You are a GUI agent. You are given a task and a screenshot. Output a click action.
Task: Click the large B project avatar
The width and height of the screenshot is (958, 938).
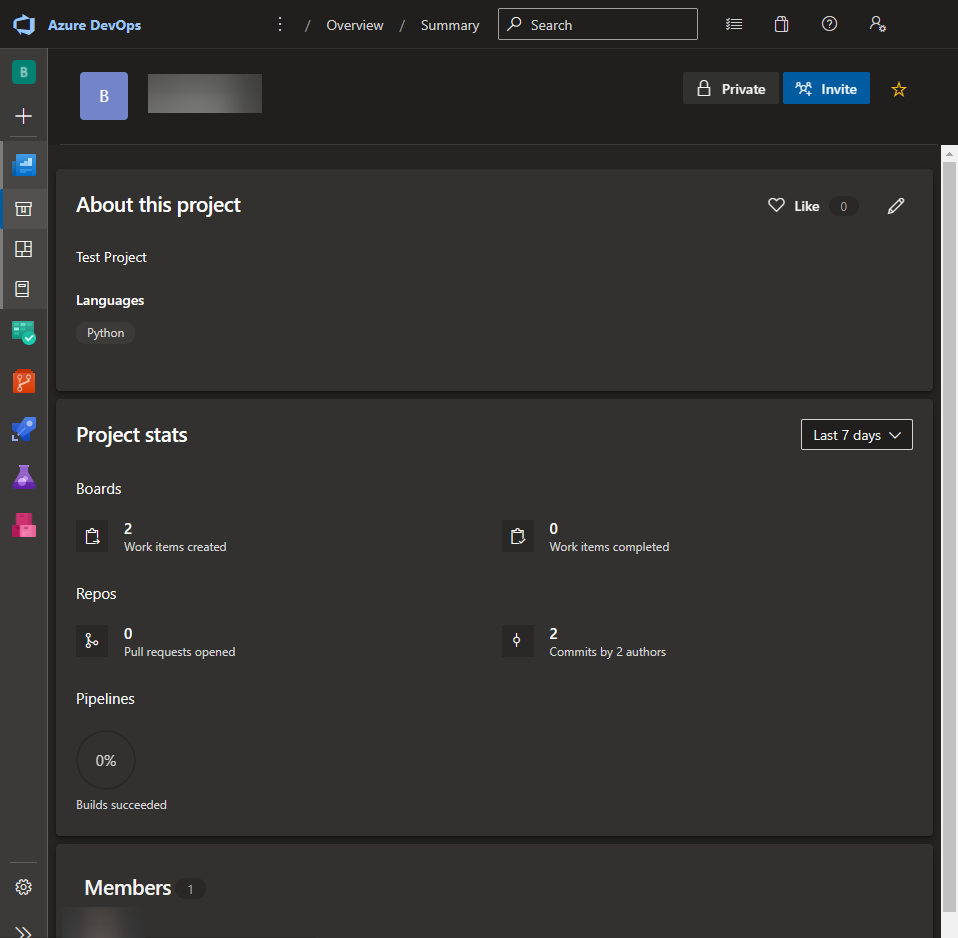(x=104, y=96)
